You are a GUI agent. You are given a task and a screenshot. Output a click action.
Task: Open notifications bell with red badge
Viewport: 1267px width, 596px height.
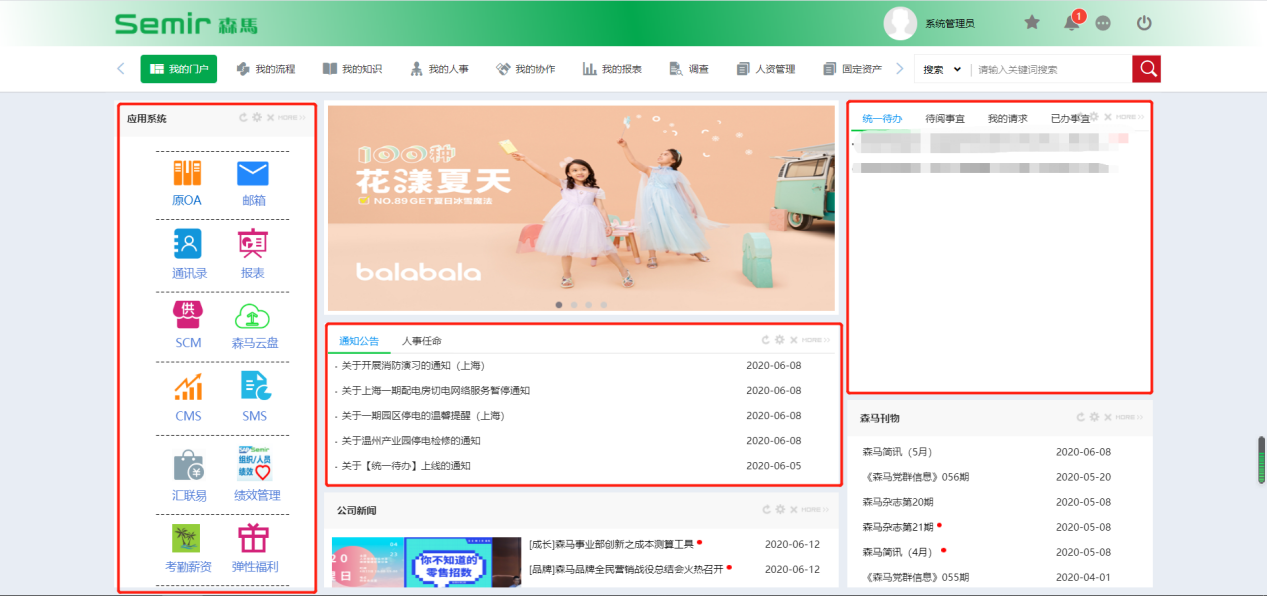click(1072, 22)
